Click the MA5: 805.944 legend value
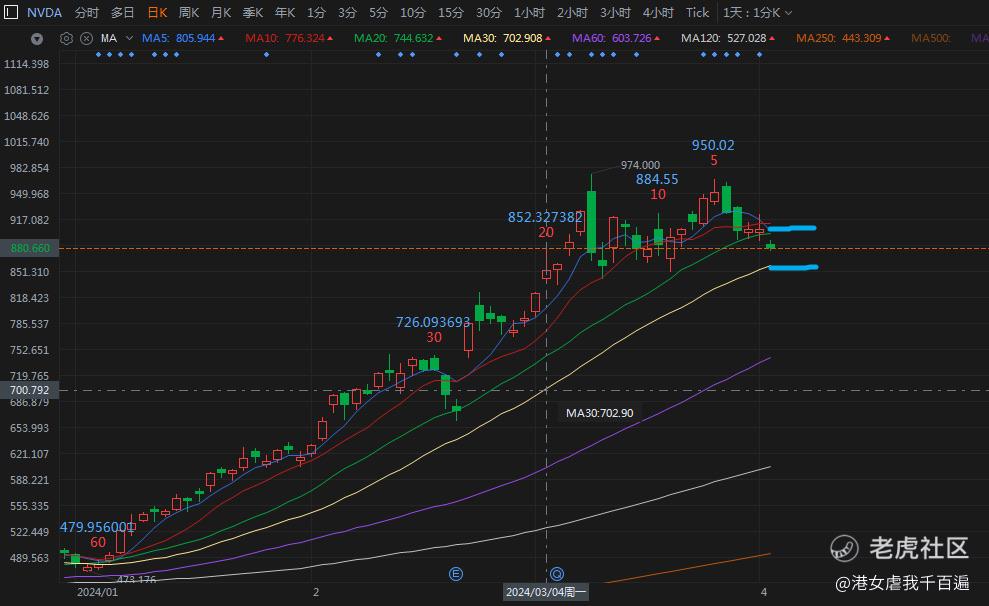 [182, 38]
